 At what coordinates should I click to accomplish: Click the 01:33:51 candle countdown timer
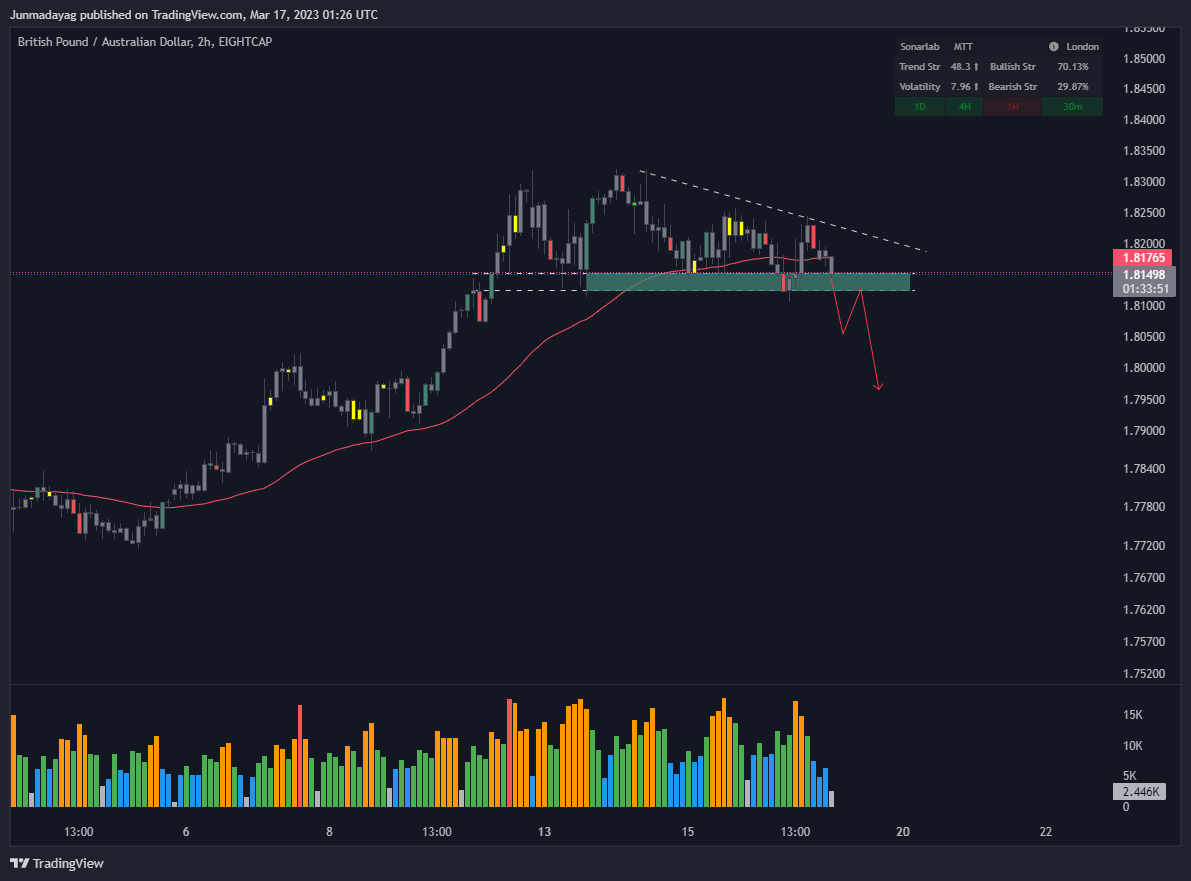(1145, 289)
